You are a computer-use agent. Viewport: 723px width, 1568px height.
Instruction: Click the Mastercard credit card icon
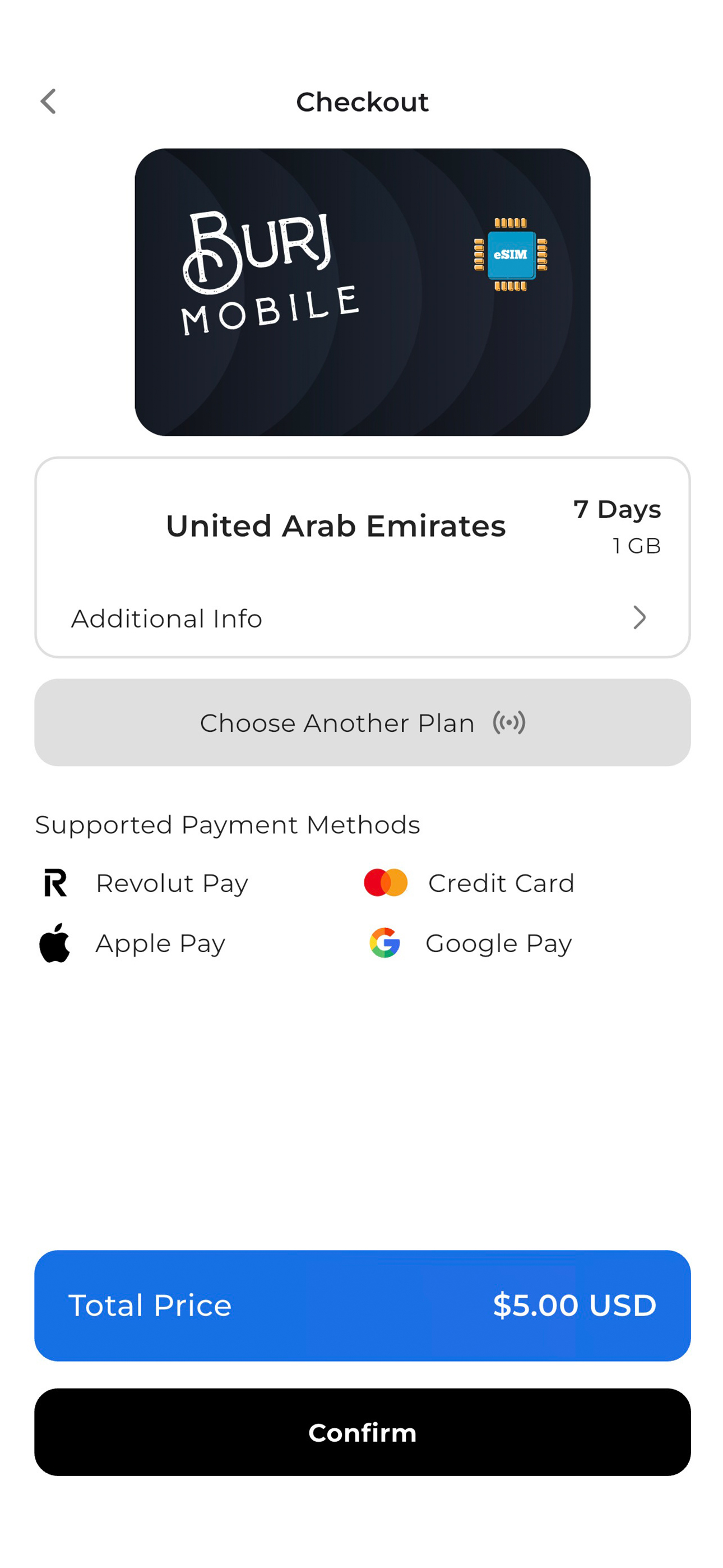pyautogui.click(x=385, y=883)
